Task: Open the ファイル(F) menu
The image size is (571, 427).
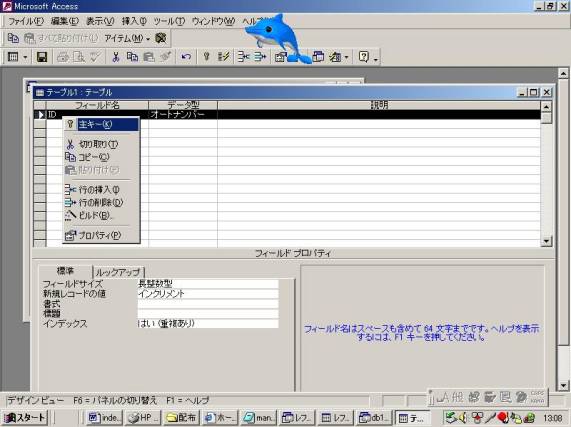Action: [x=26, y=21]
